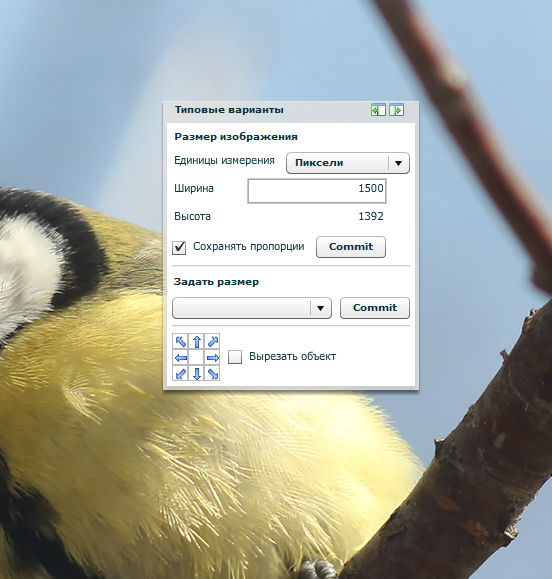The height and width of the screenshot is (579, 552).
Task: Select the left anchor arrow
Action: click(181, 357)
